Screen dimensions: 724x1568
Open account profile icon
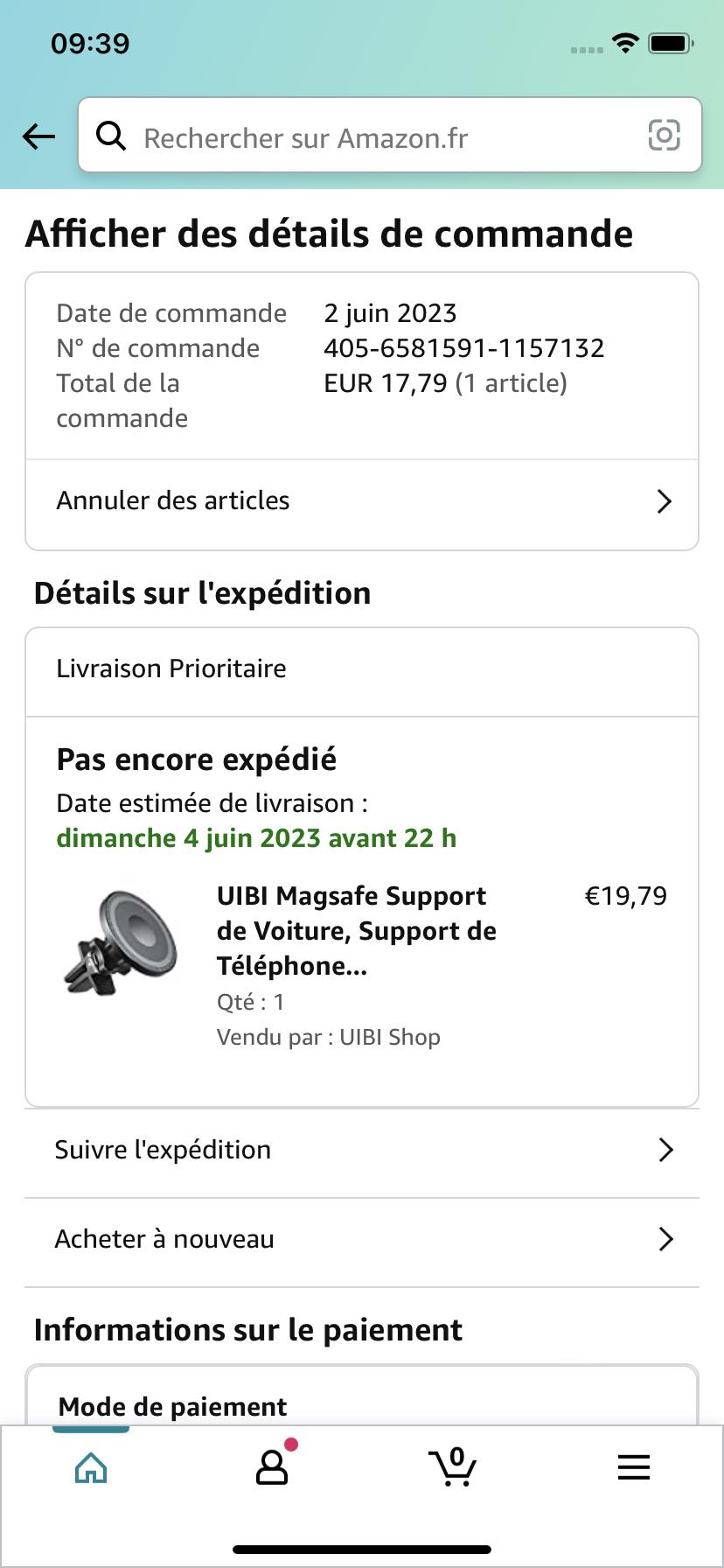272,1468
